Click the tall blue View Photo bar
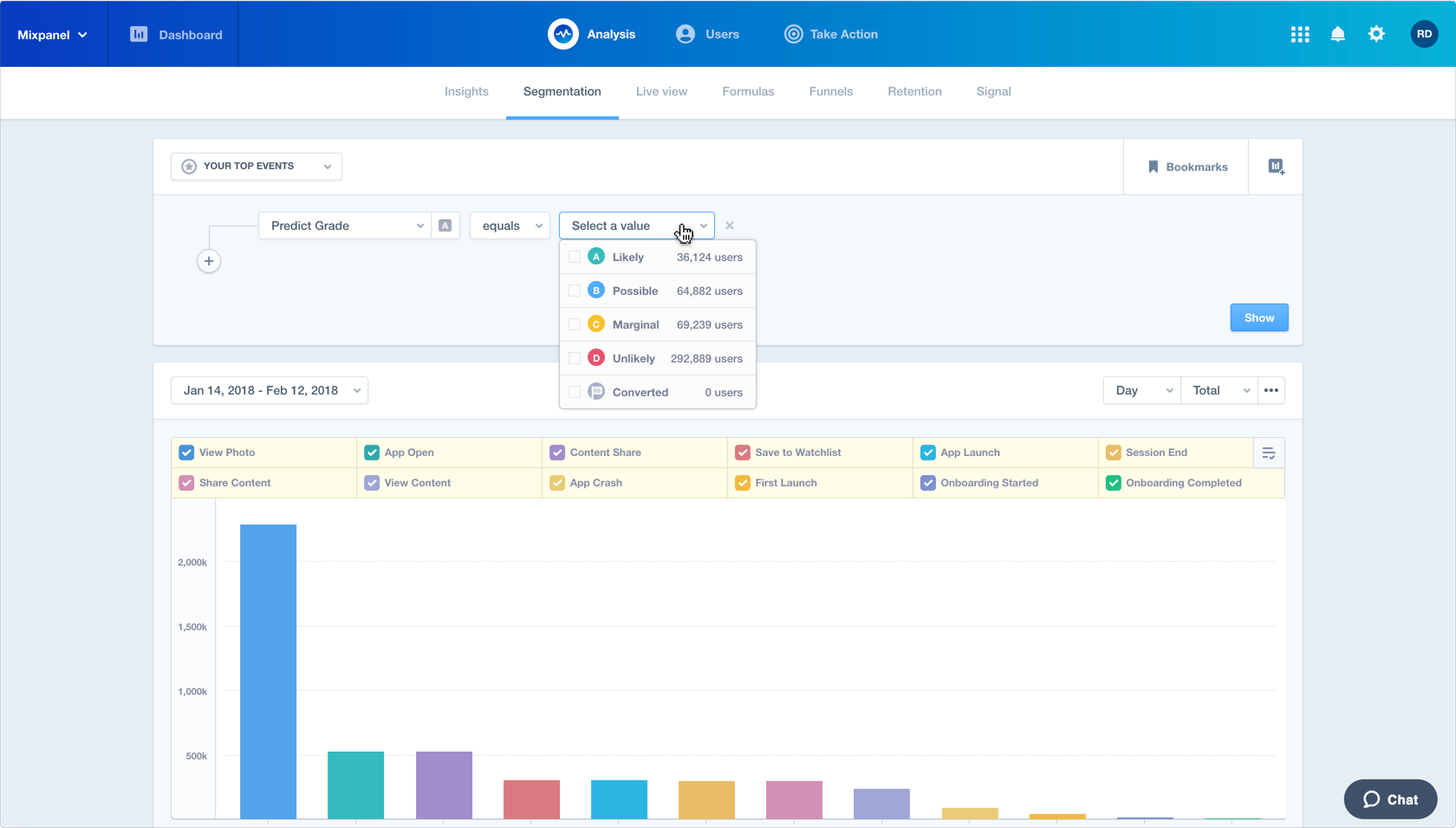The image size is (1456, 828). 268,670
